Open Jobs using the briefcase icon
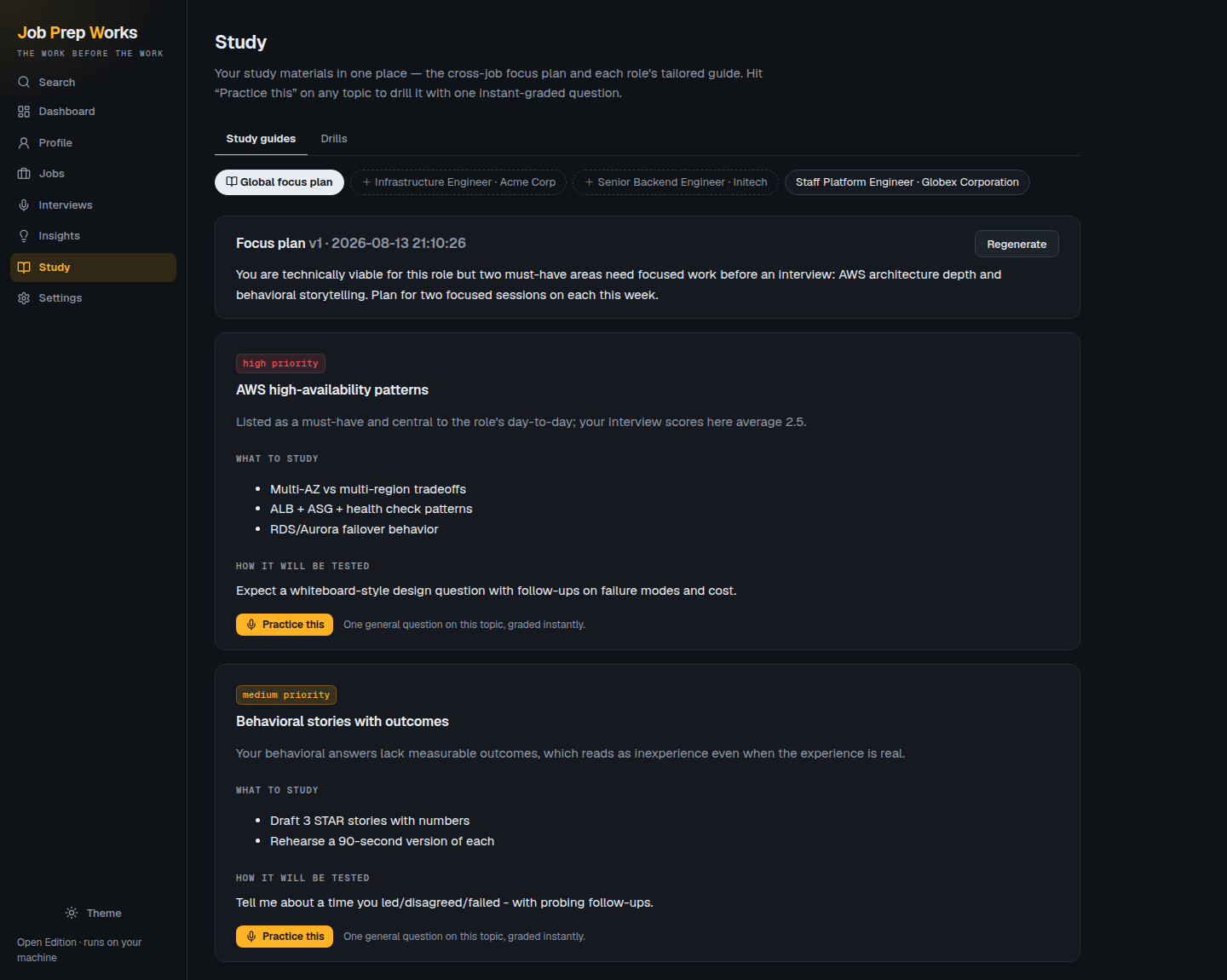This screenshot has width=1227, height=980. click(24, 174)
